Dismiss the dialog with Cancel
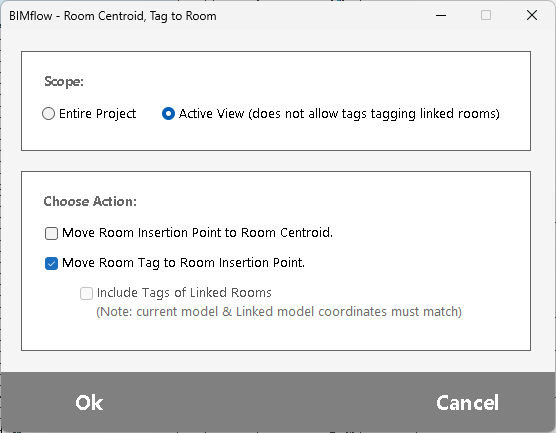Image resolution: width=556 pixels, height=433 pixels. point(467,403)
